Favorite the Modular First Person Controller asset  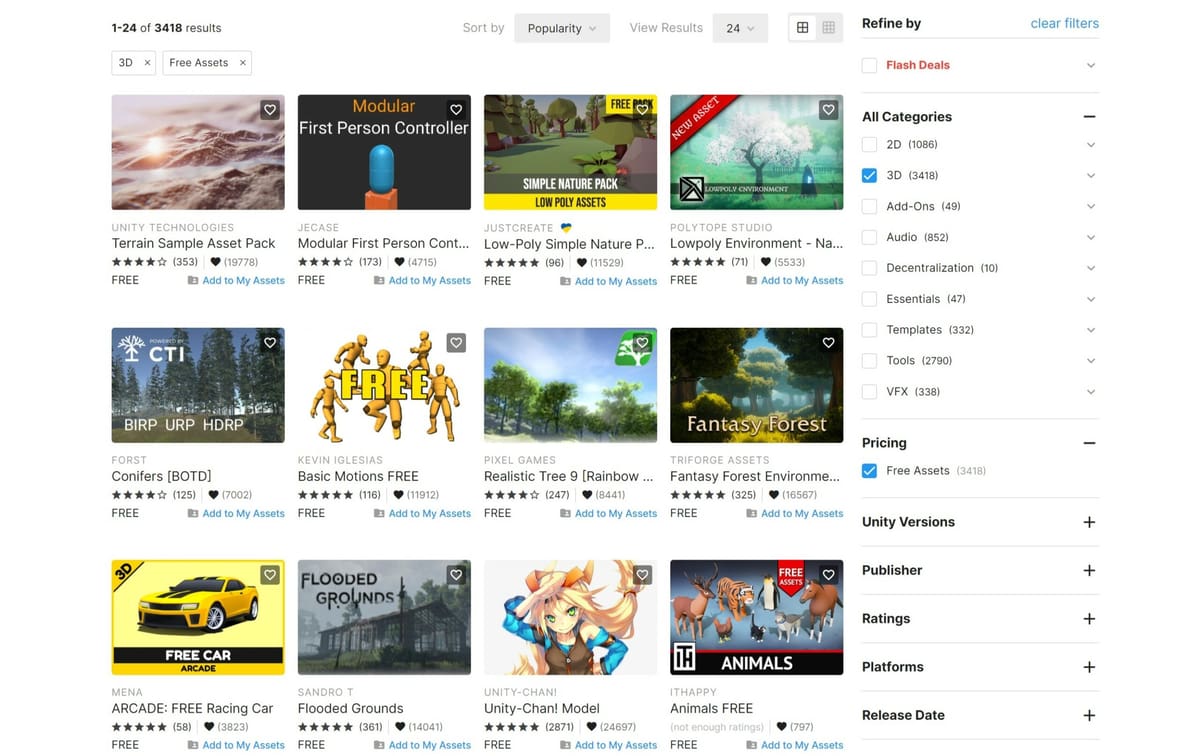click(456, 110)
